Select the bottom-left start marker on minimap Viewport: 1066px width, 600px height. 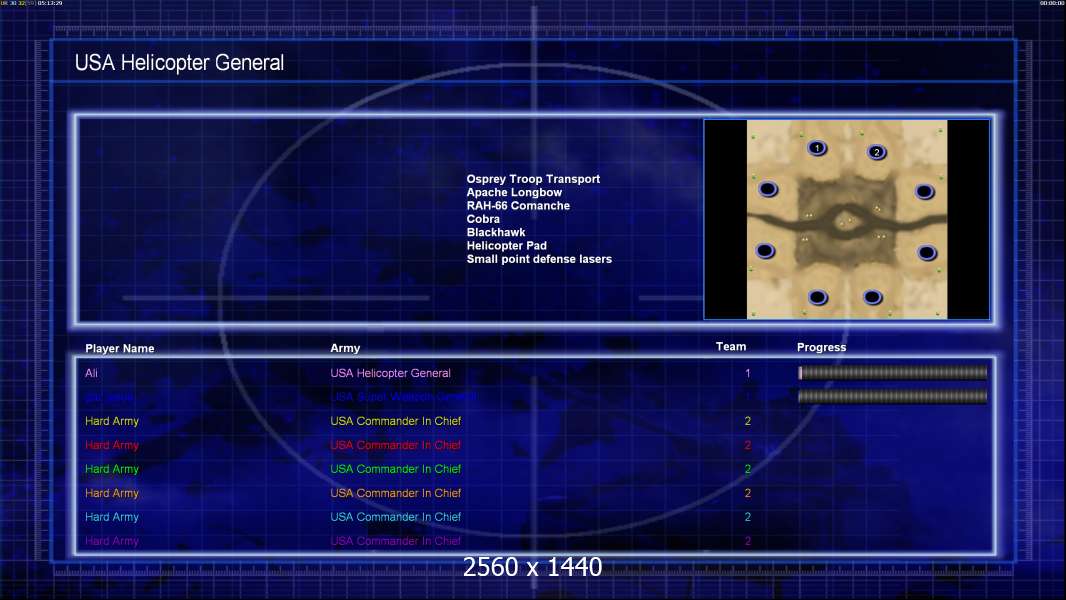pos(818,297)
